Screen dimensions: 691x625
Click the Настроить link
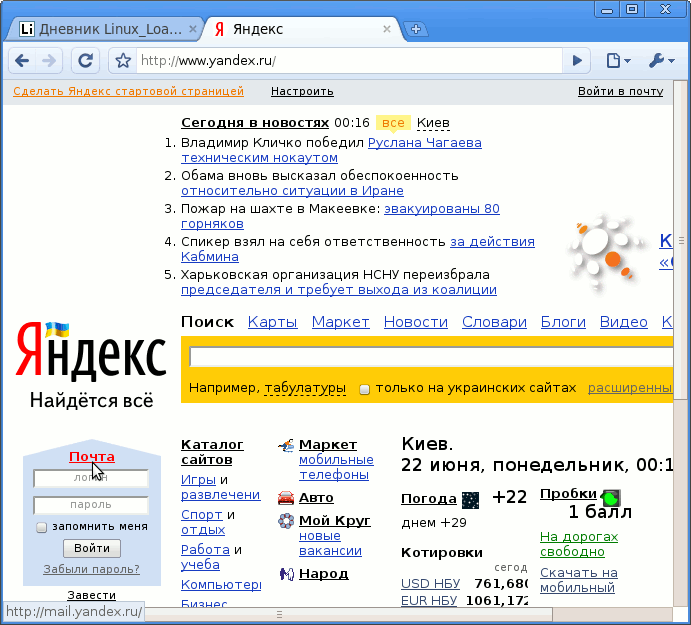302,91
